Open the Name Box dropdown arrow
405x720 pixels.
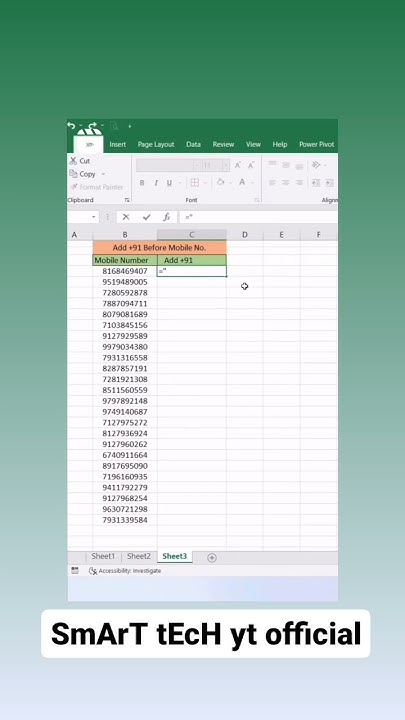click(94, 217)
